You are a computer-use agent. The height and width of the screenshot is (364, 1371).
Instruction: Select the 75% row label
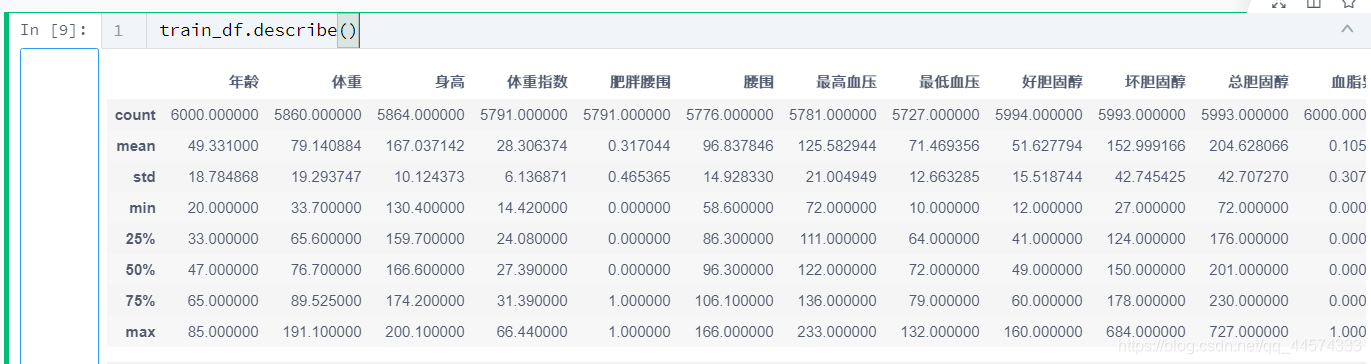140,301
